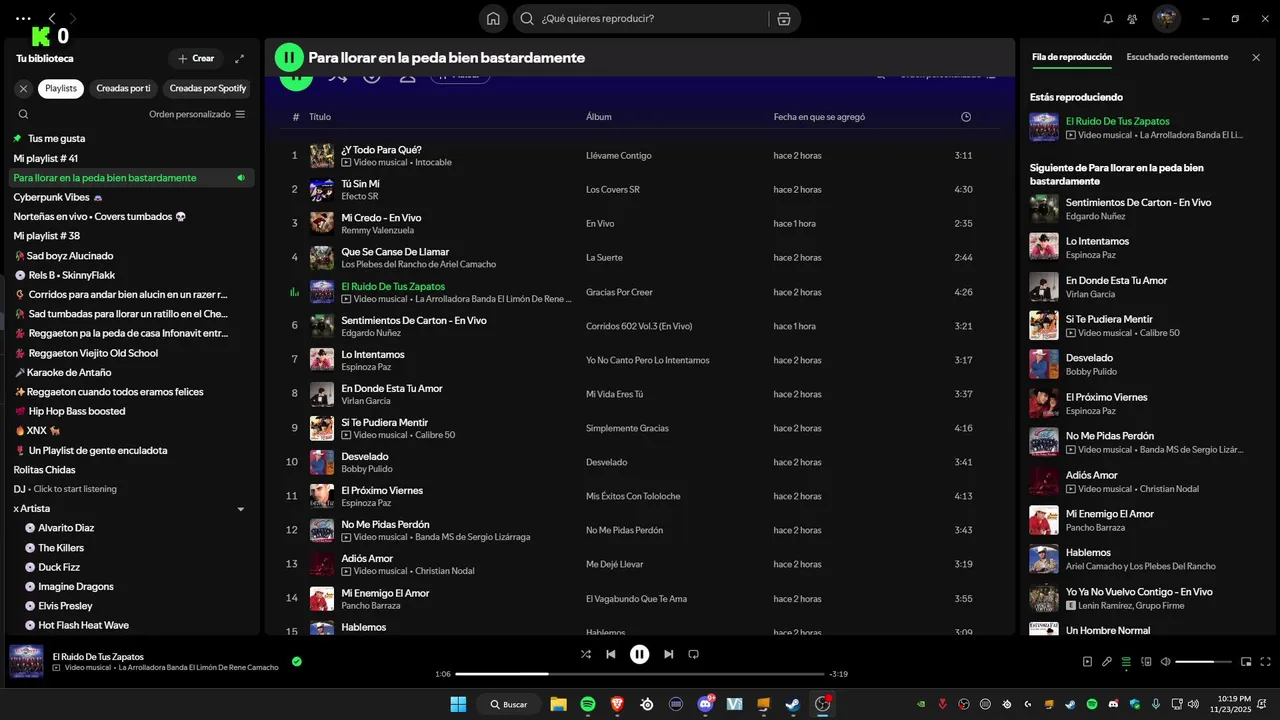Clear the library filter with X
Viewport: 1280px width, 720px height.
24,88
